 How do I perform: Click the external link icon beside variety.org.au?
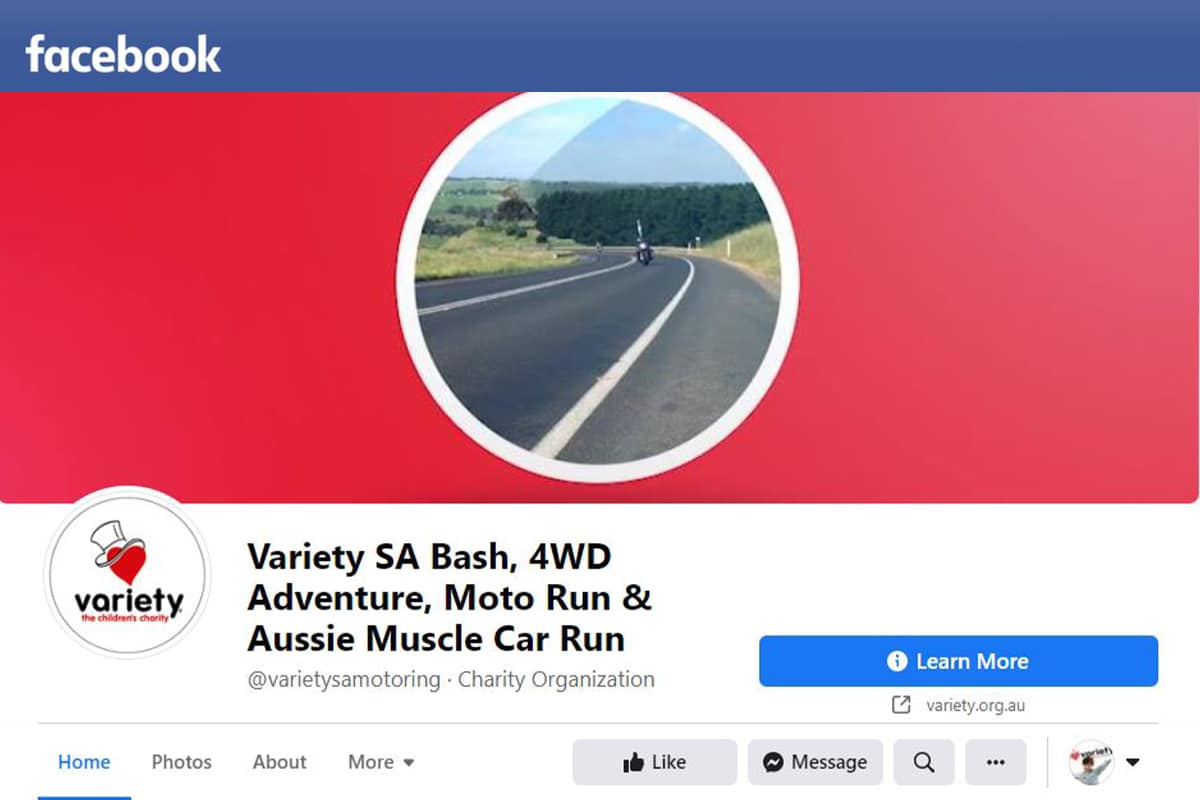click(901, 705)
